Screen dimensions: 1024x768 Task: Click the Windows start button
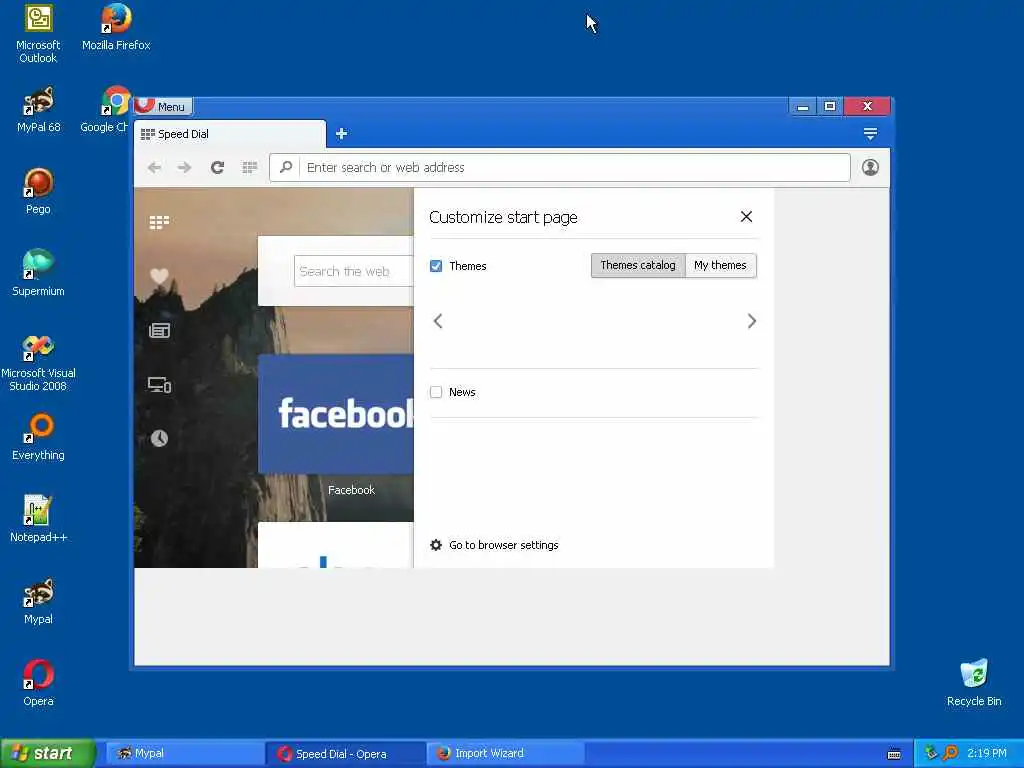pyautogui.click(x=47, y=753)
